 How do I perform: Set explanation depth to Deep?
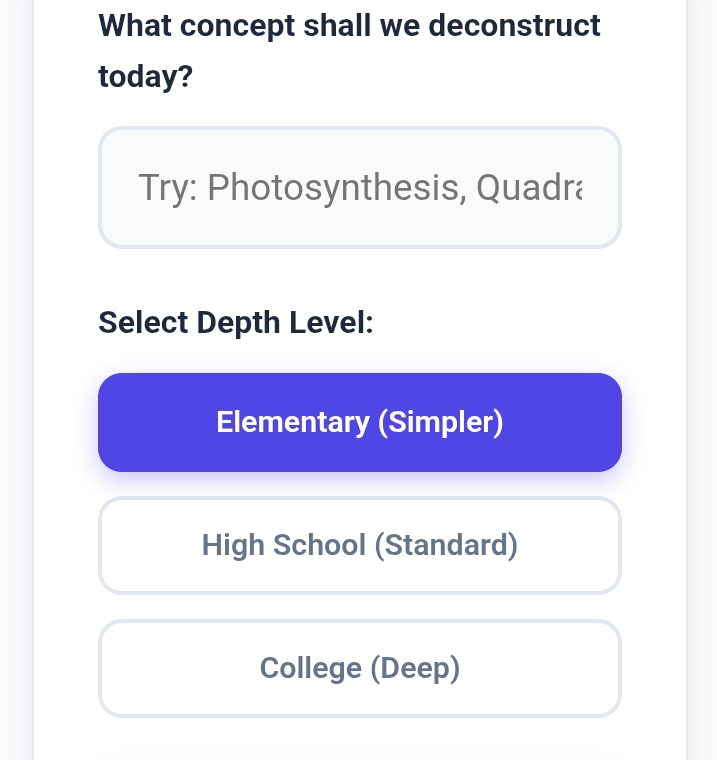pos(360,668)
